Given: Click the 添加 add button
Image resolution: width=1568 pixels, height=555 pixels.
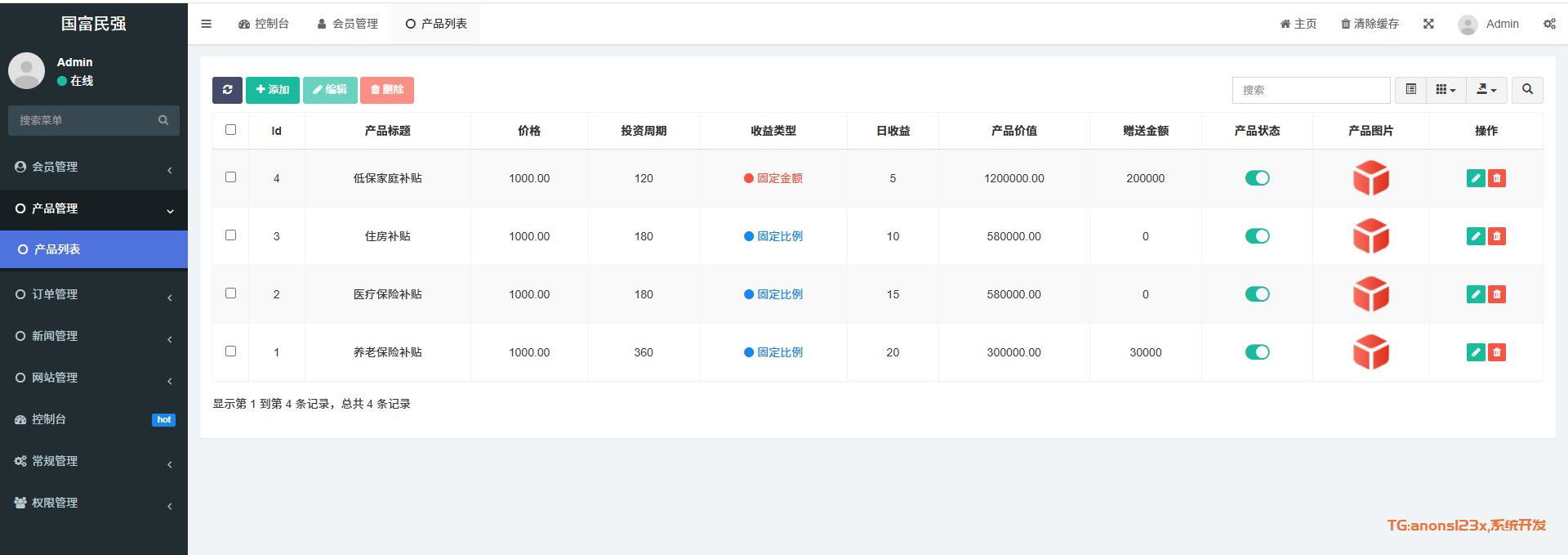Looking at the screenshot, I should (272, 90).
